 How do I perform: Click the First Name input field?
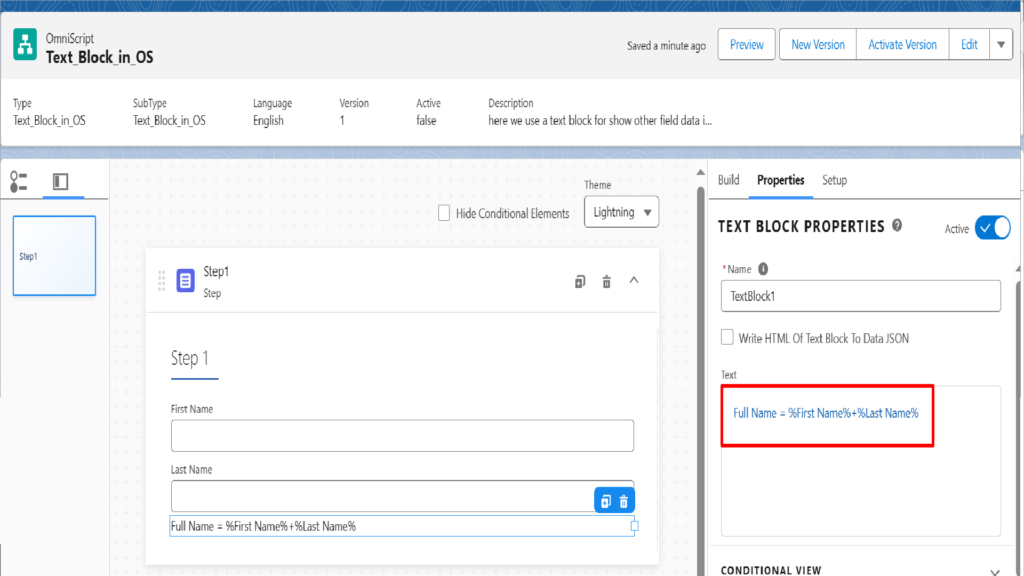click(x=402, y=436)
